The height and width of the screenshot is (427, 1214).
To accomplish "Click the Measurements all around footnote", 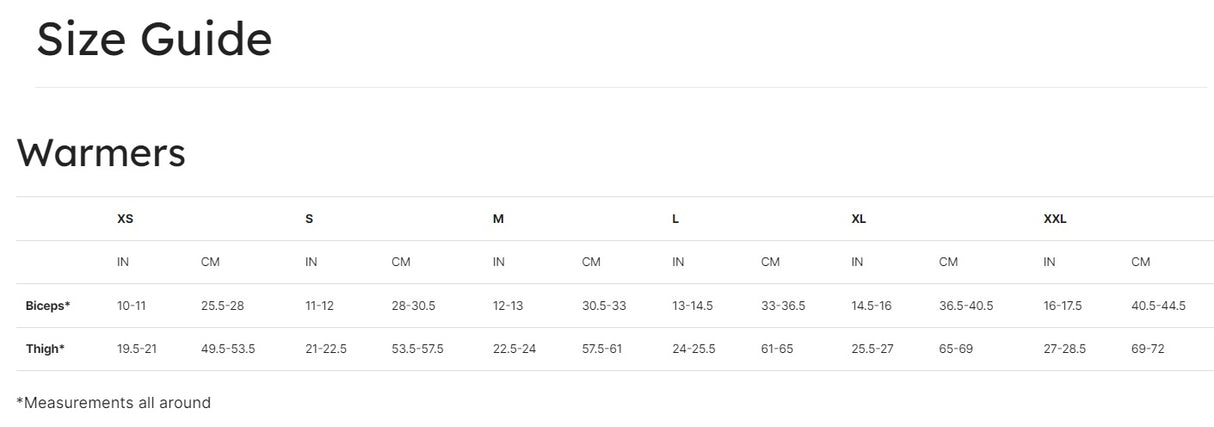I will pyautogui.click(x=113, y=403).
